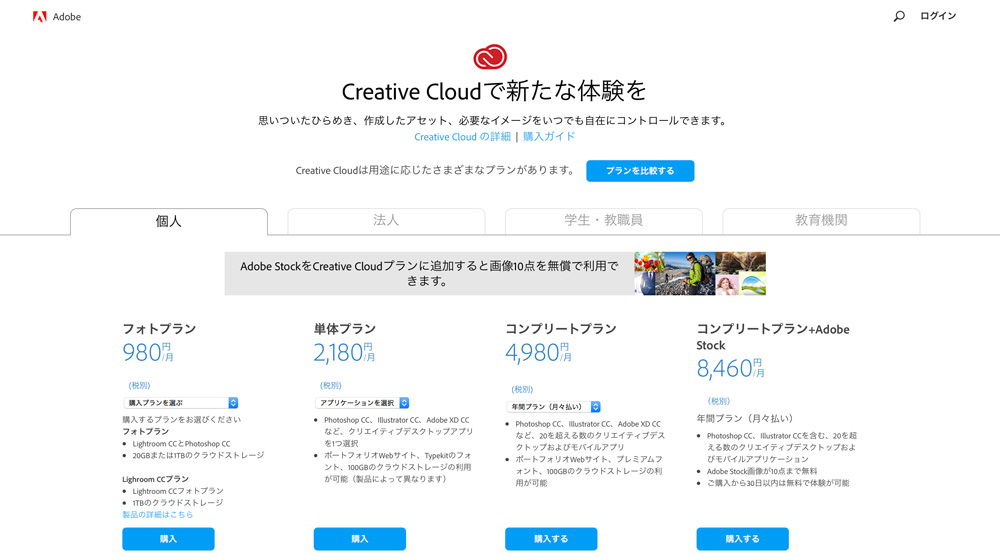
Task: Switch to the 教育機関 tab
Action: click(x=821, y=221)
